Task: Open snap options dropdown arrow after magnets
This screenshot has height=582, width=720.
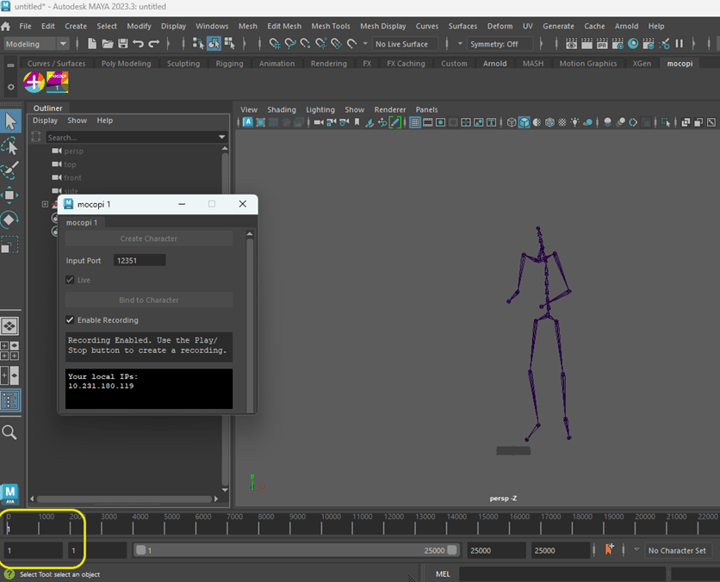Action: [366, 44]
